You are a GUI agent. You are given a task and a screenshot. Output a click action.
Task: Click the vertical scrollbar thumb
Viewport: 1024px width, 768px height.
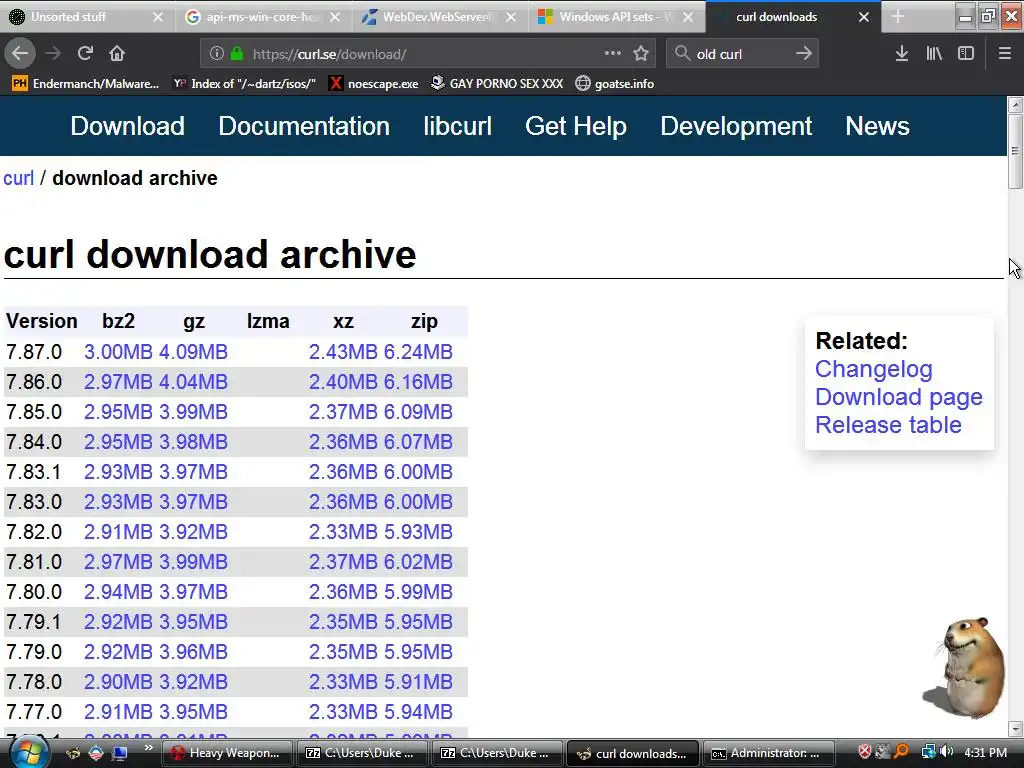(x=1016, y=151)
